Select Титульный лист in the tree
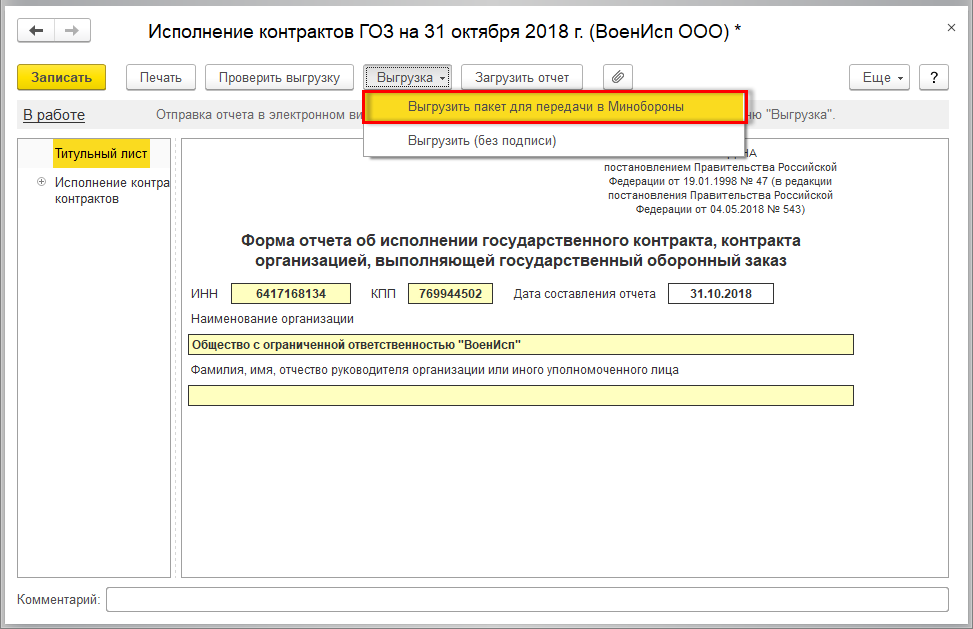Viewport: 973px width, 629px height. point(101,154)
